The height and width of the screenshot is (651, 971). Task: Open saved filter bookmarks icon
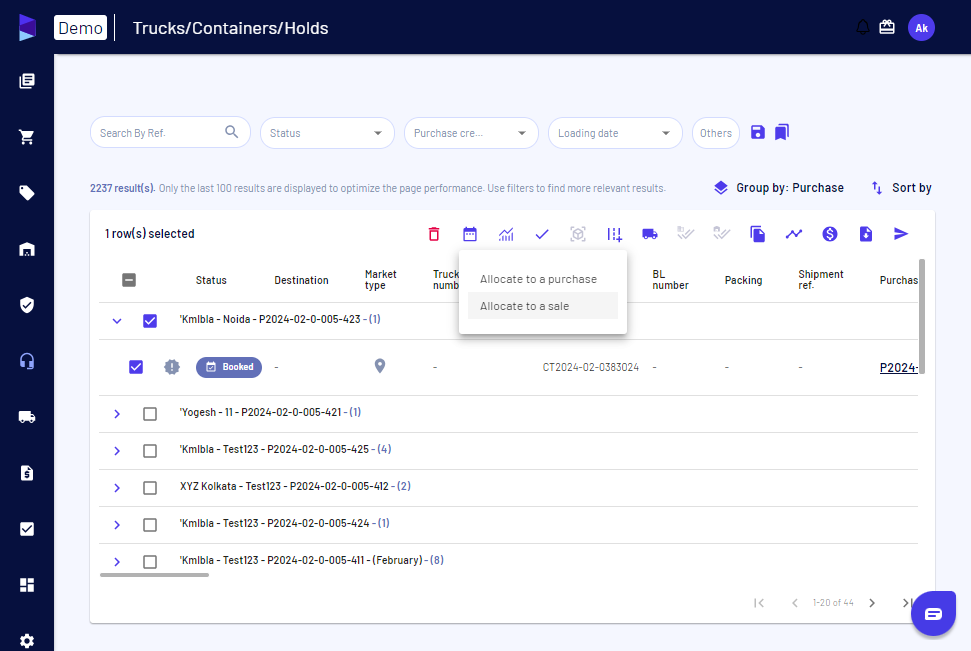pos(782,132)
